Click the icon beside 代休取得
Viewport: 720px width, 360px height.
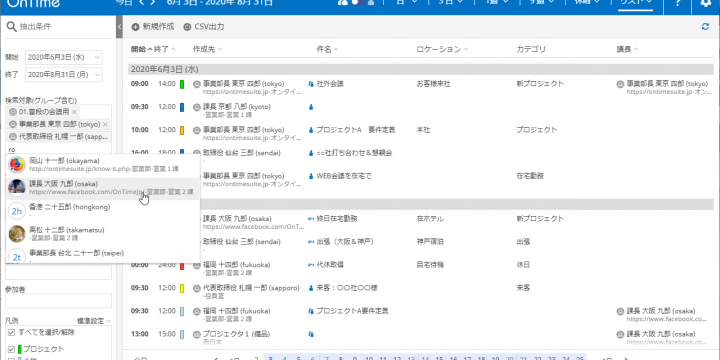coord(311,264)
